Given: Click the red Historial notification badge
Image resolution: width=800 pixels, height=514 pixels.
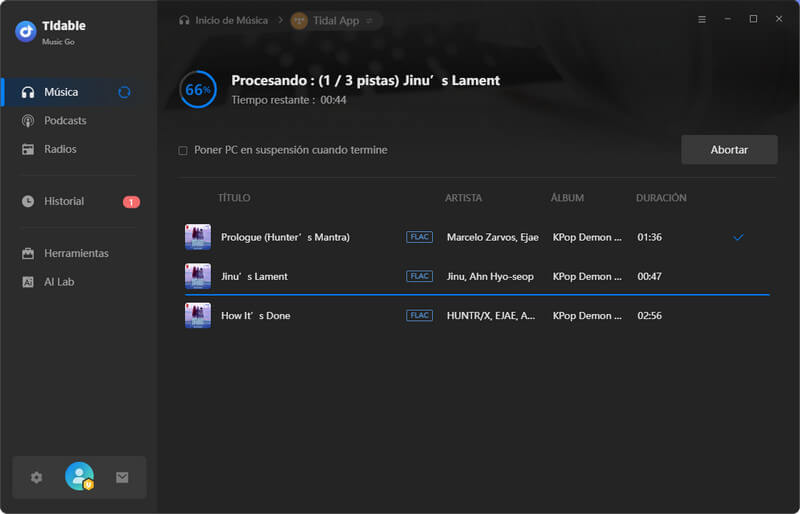Looking at the screenshot, I should [131, 202].
